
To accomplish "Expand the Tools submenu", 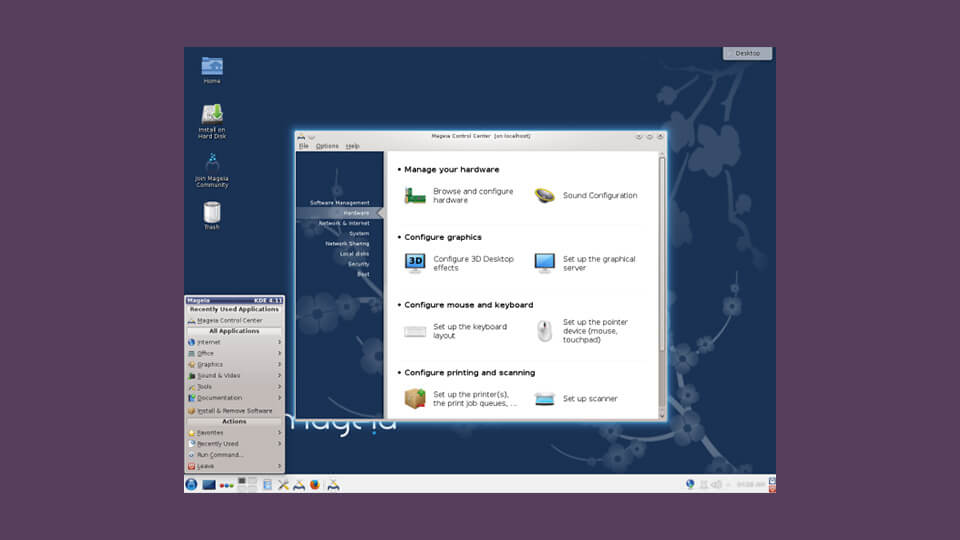I will click(234, 386).
